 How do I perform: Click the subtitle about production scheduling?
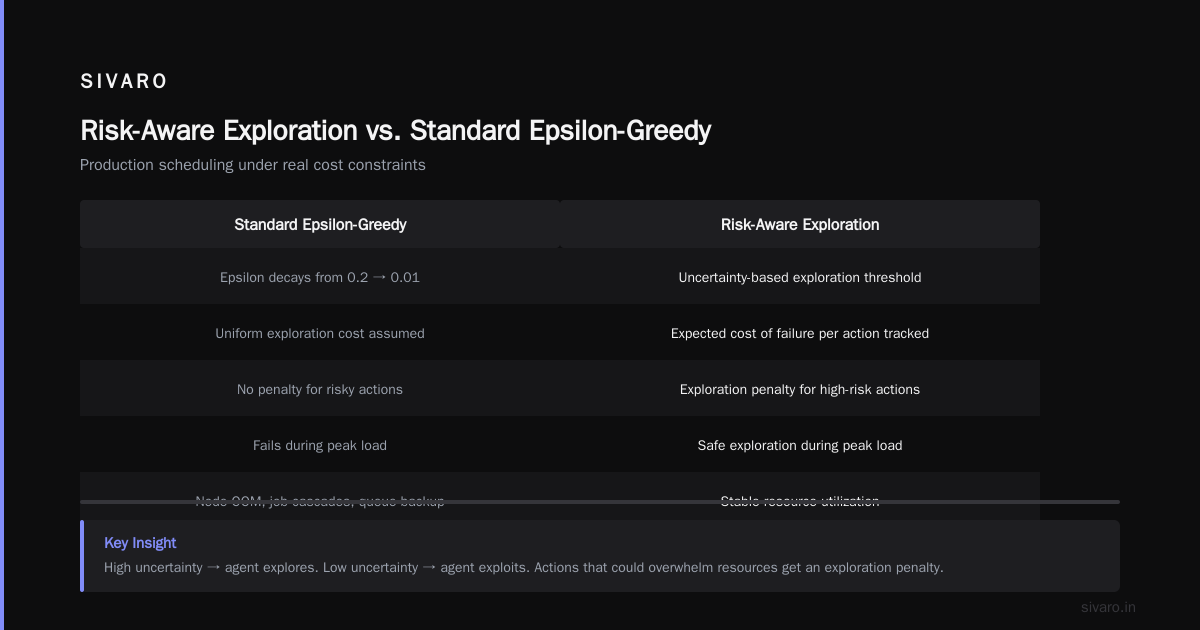pyautogui.click(x=253, y=165)
